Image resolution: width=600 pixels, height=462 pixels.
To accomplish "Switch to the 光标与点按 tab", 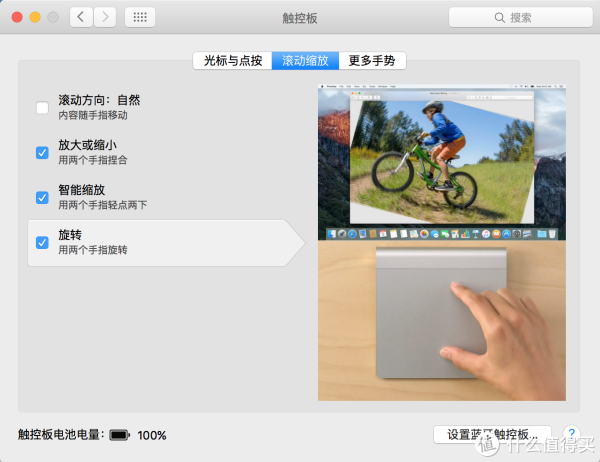I will (x=233, y=60).
